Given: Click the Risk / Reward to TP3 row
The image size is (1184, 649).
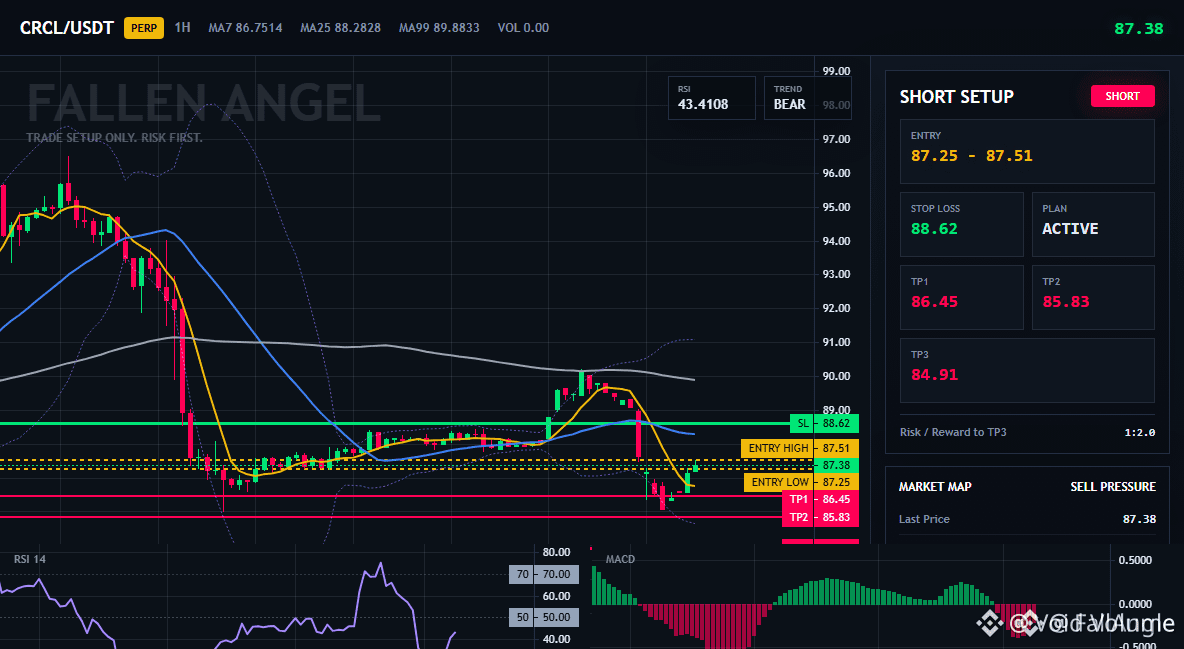Looking at the screenshot, I should tap(1027, 432).
